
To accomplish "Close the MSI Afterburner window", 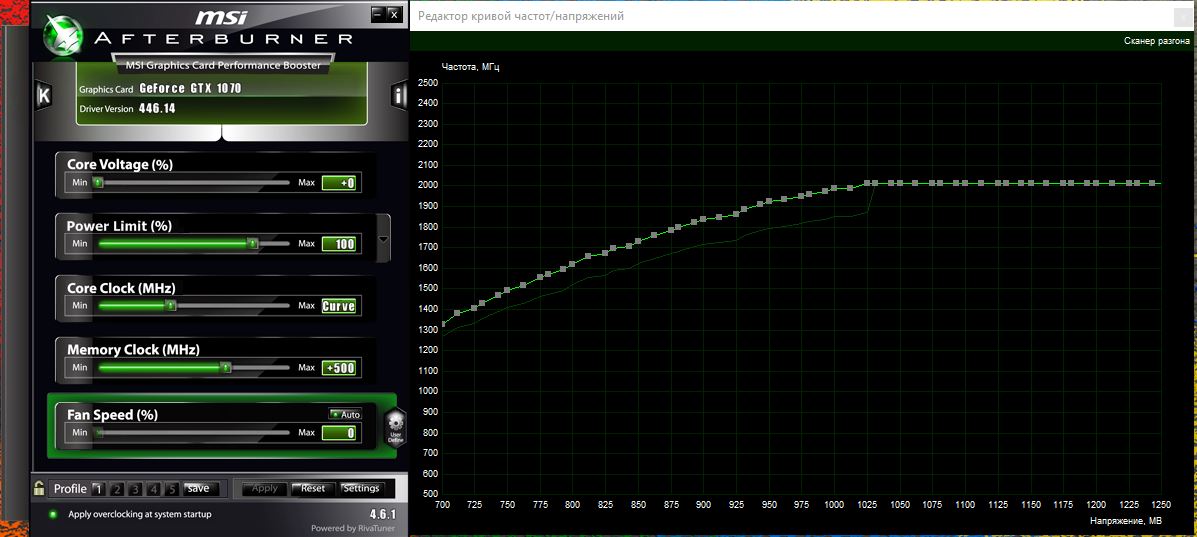I will click(393, 14).
